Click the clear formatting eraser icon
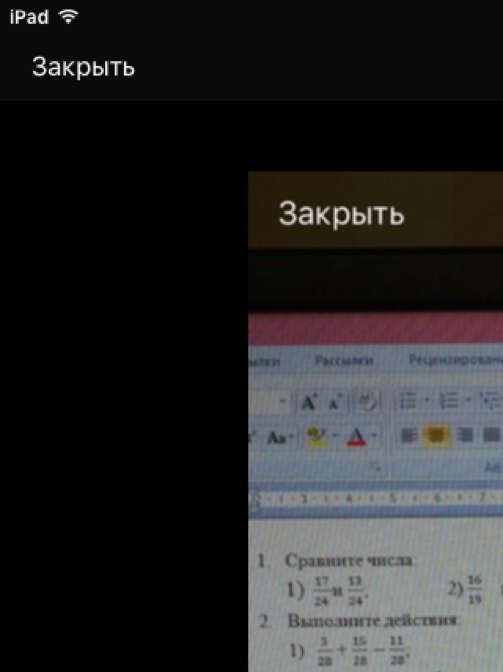Screen dimensions: 503x672 367,402
